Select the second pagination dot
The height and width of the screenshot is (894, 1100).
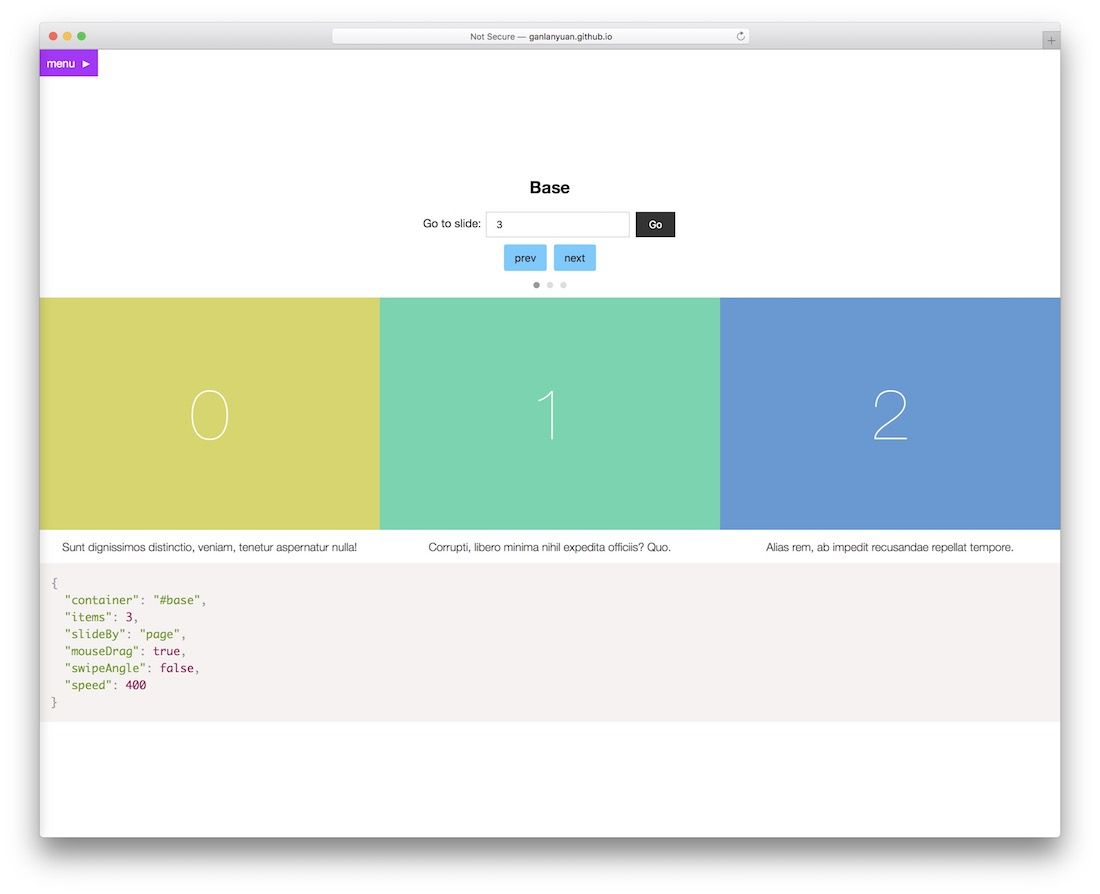point(550,285)
